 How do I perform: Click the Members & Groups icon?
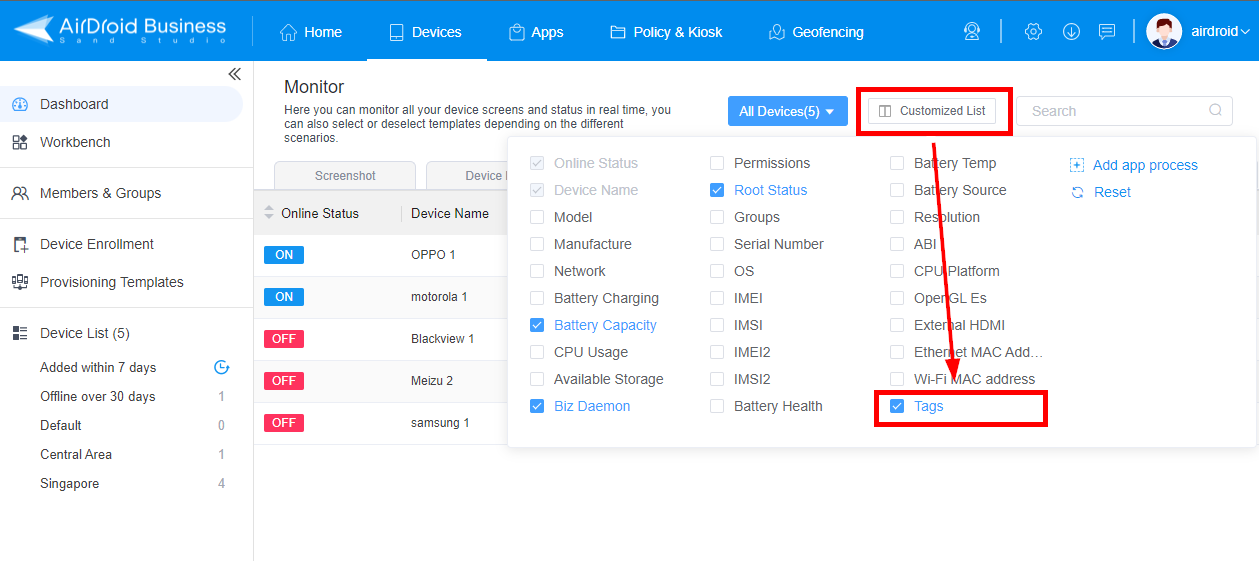(20, 193)
